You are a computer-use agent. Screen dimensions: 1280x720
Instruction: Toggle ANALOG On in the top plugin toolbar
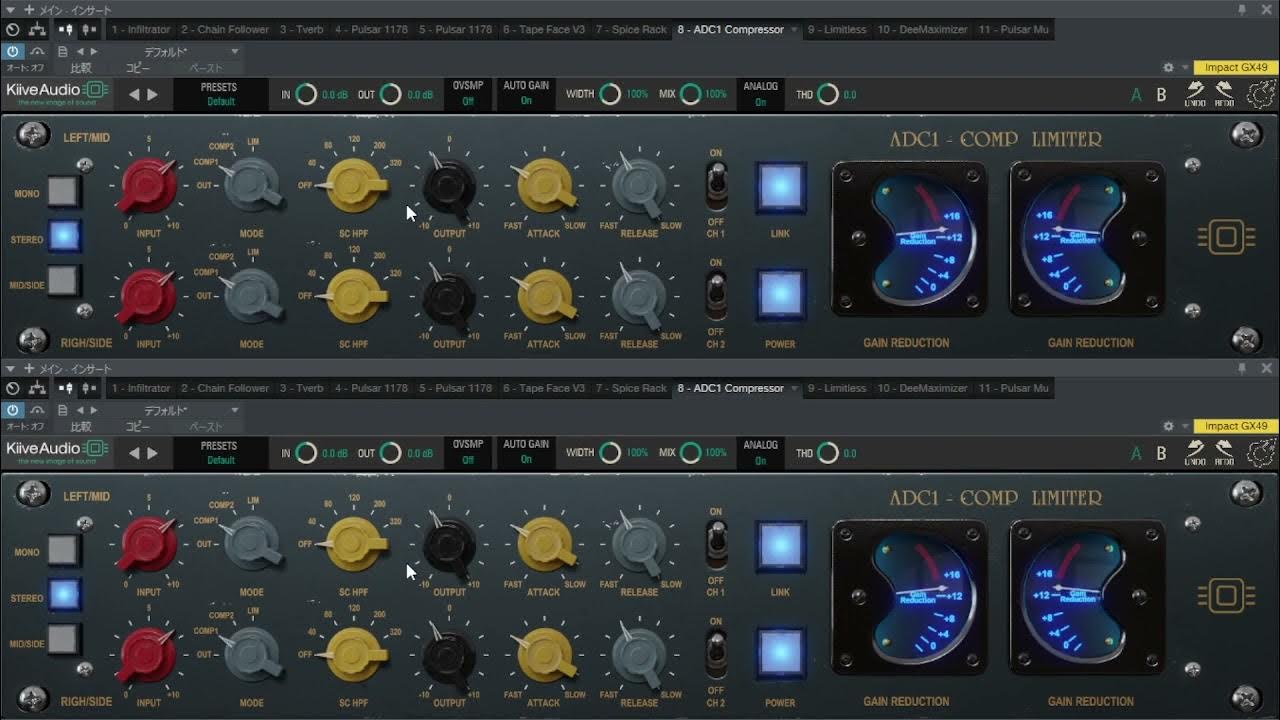point(761,94)
